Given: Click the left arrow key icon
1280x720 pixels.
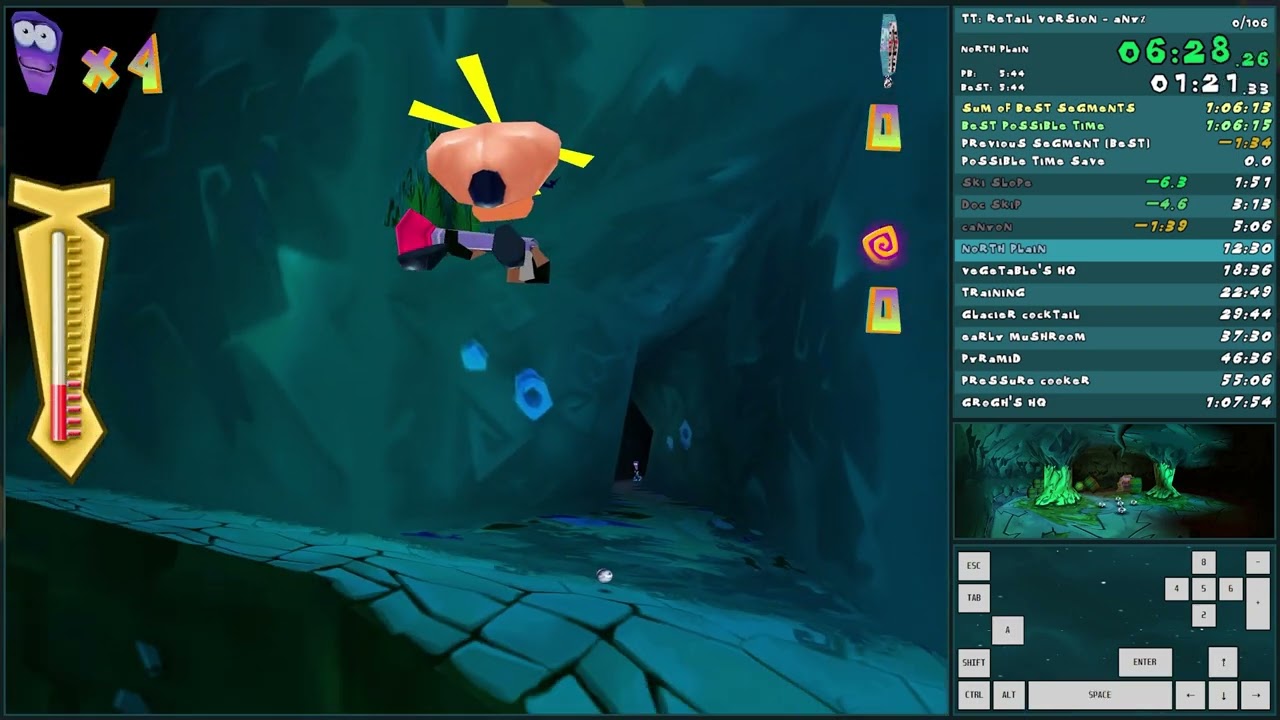Looking at the screenshot, I should [1189, 694].
